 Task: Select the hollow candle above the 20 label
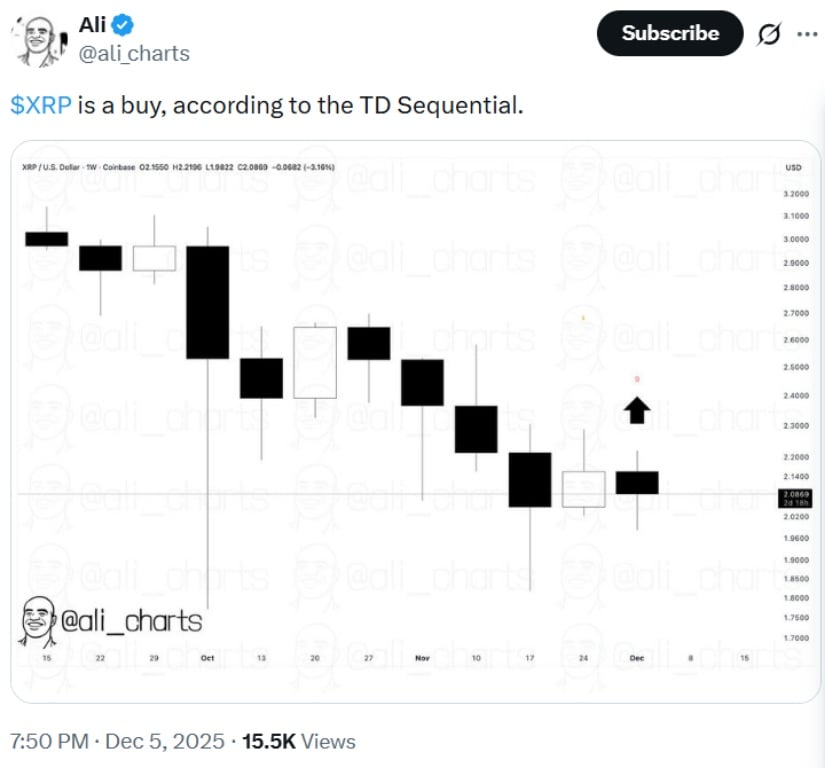click(x=314, y=362)
